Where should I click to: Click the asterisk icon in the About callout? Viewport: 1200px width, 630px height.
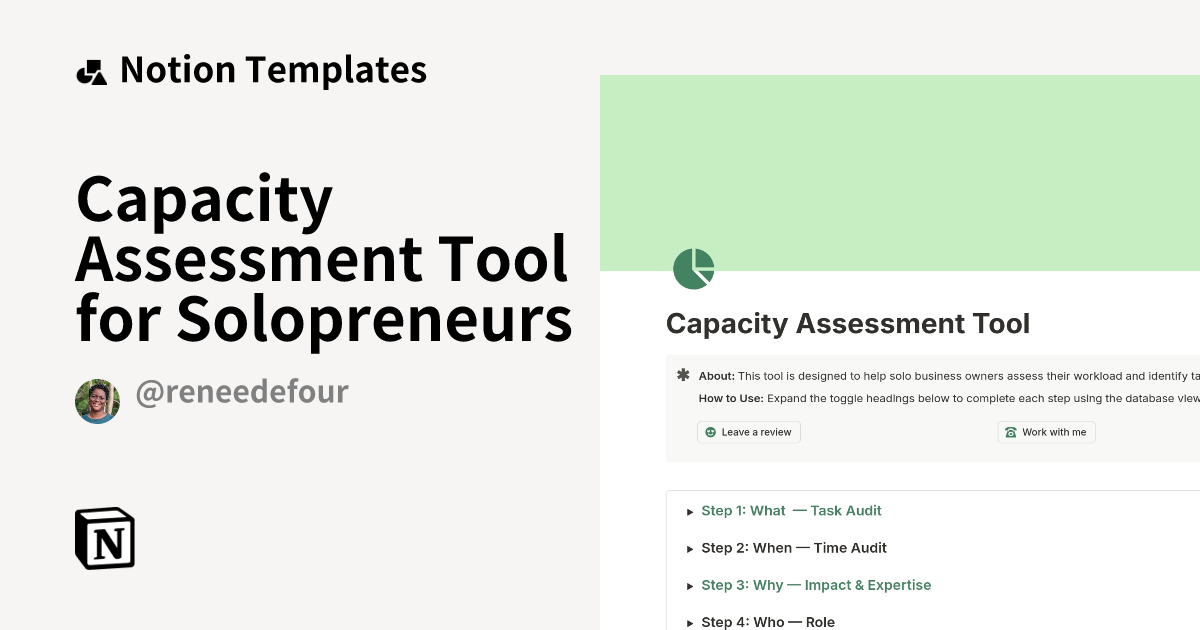click(x=683, y=375)
